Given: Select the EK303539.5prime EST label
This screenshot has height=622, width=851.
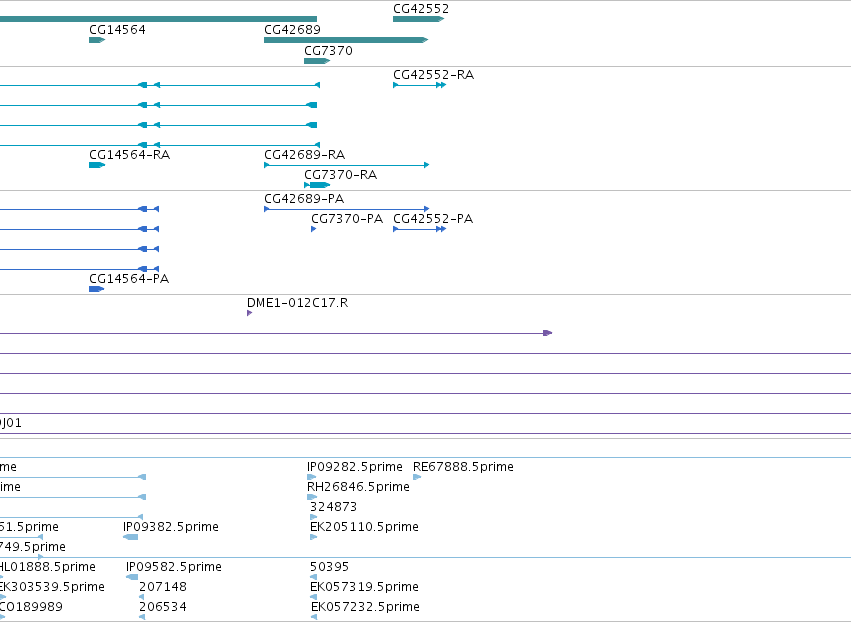Looking at the screenshot, I should coord(52,587).
